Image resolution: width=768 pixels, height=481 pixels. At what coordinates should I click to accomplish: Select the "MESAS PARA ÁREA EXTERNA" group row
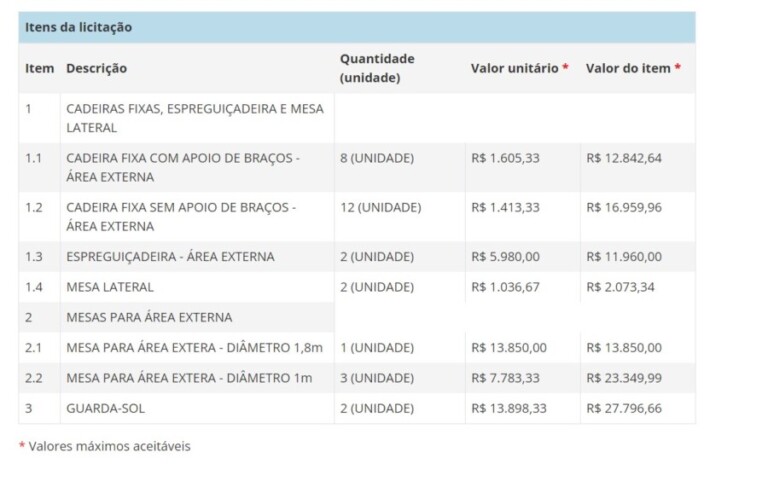(149, 317)
